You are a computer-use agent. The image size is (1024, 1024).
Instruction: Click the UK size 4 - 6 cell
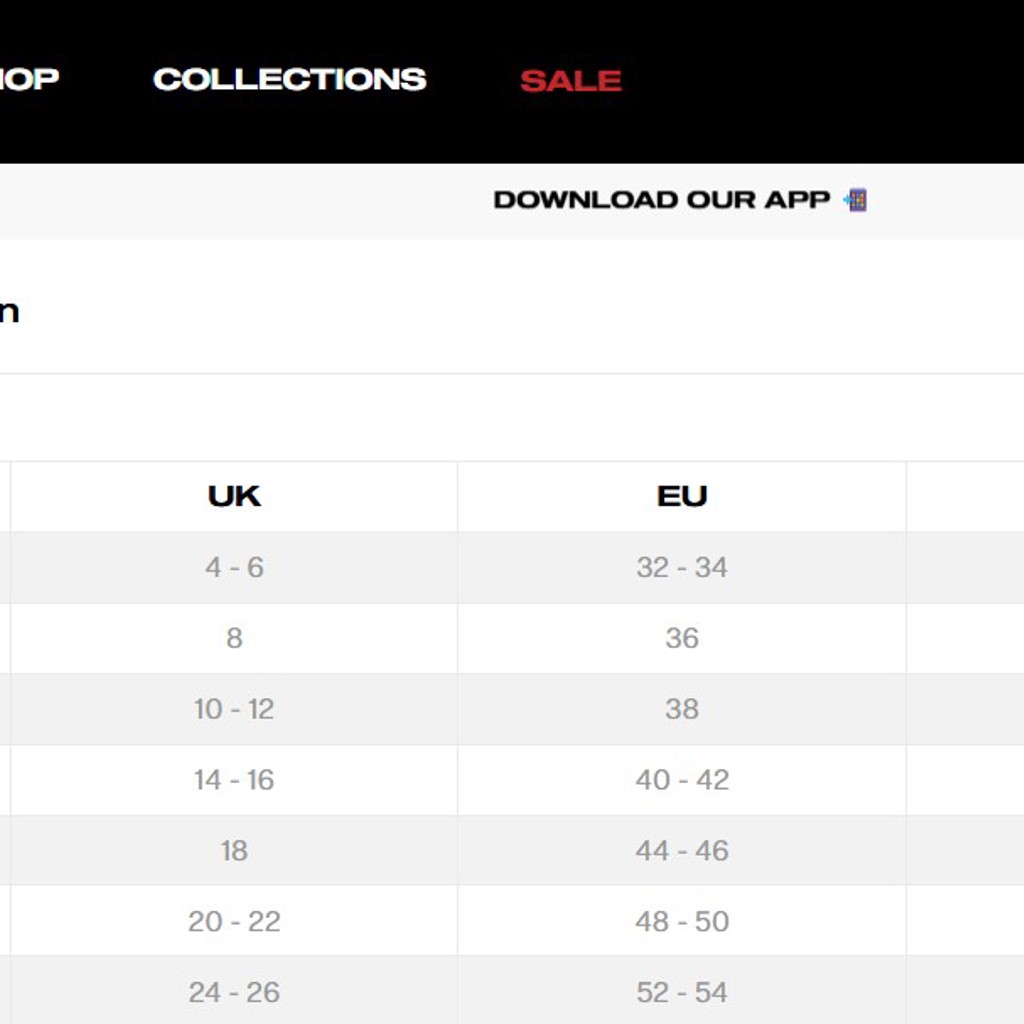tap(234, 568)
